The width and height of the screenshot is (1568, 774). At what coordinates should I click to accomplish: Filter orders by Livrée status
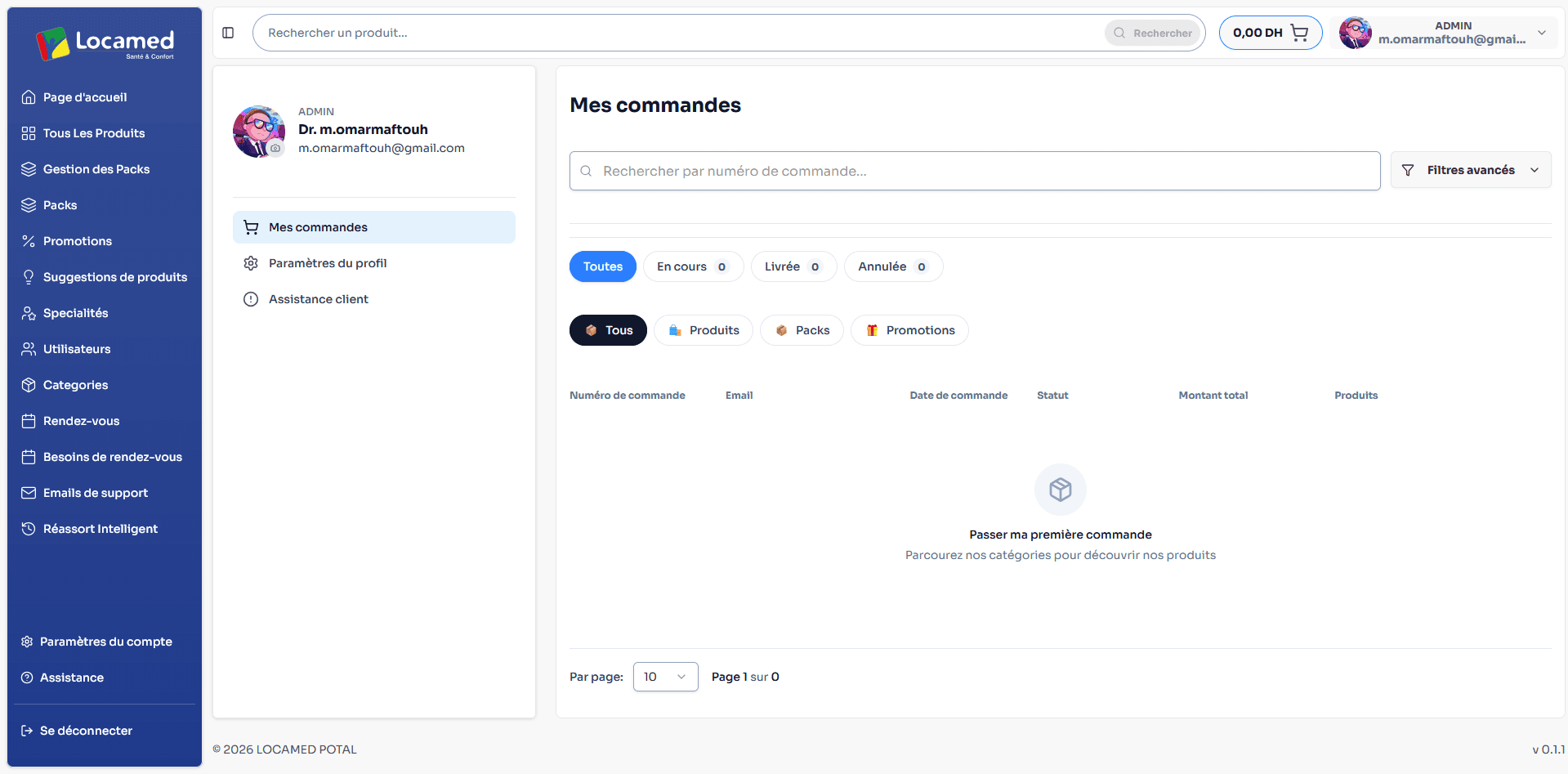(793, 266)
